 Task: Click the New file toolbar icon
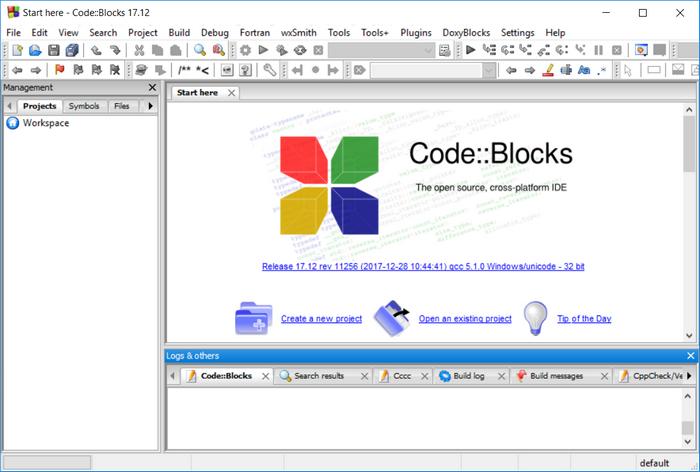(17, 50)
